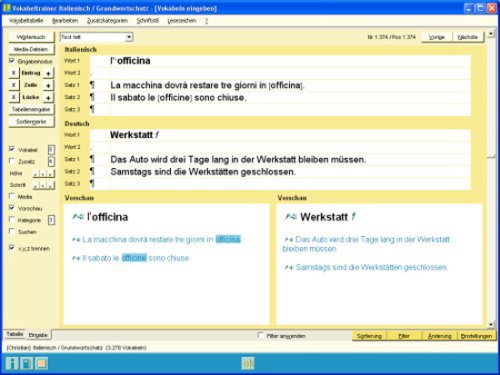Enable the Media checkbox

point(12,196)
